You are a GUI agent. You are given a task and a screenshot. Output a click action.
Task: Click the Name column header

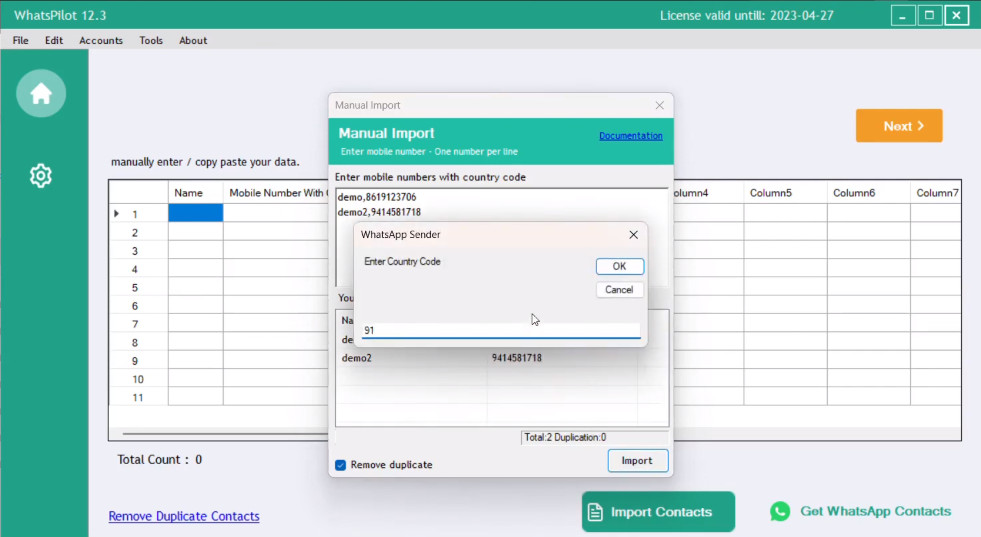[x=195, y=193]
